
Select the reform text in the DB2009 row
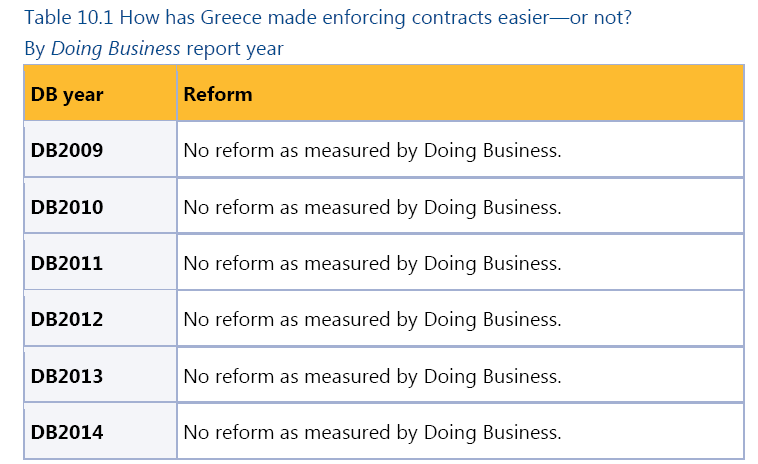[372, 151]
